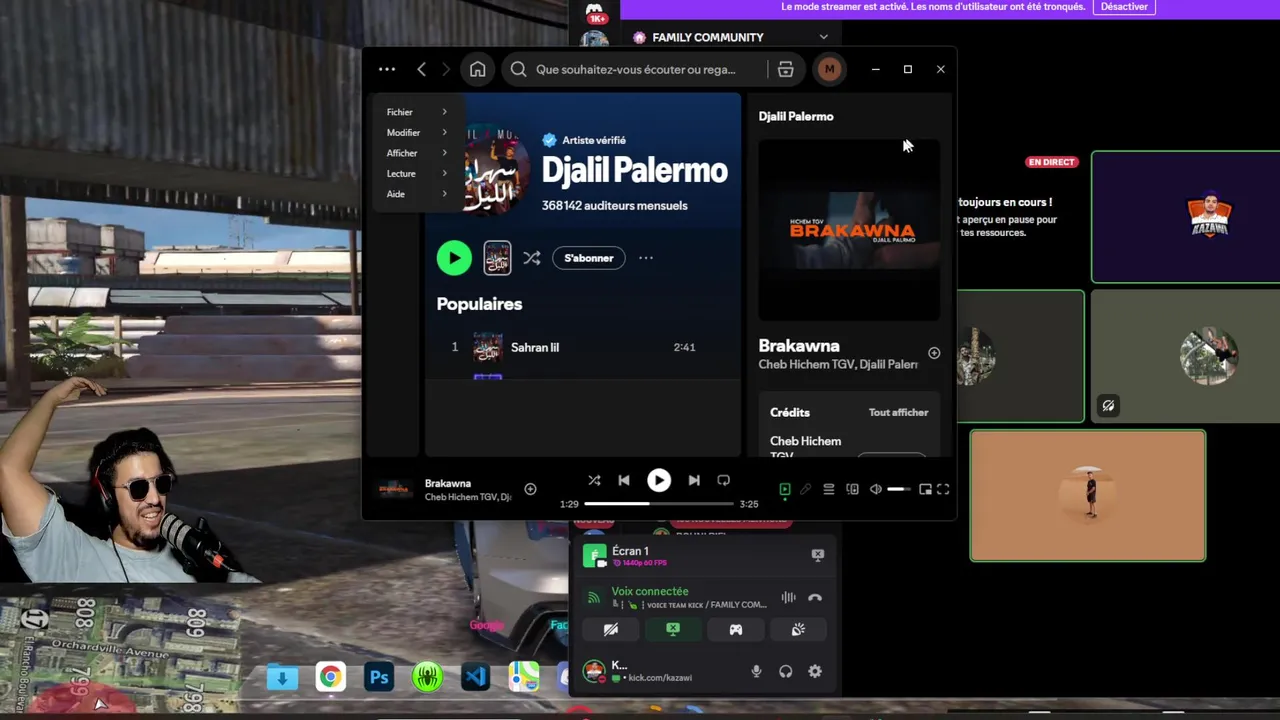Screen dimensions: 1280x720
Task: Open the Brakawna title in right panel
Action: [x=799, y=346]
